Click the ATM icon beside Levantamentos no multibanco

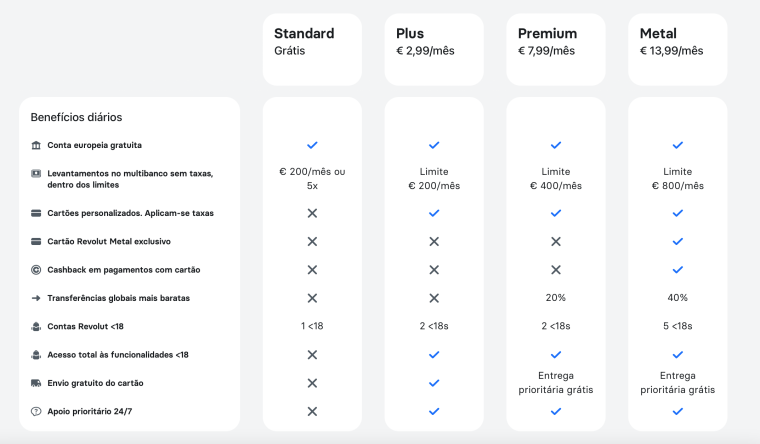pyautogui.click(x=36, y=173)
